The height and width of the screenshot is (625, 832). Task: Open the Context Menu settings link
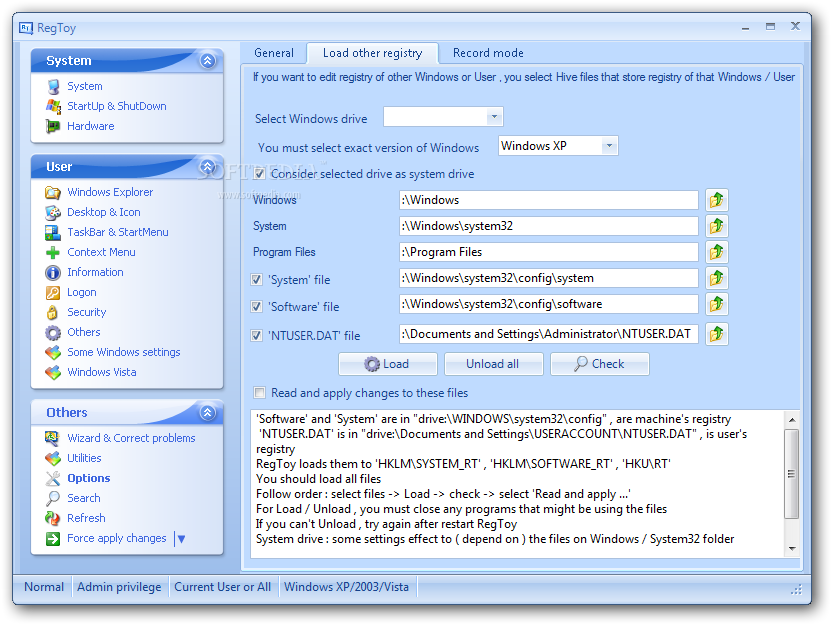click(101, 253)
